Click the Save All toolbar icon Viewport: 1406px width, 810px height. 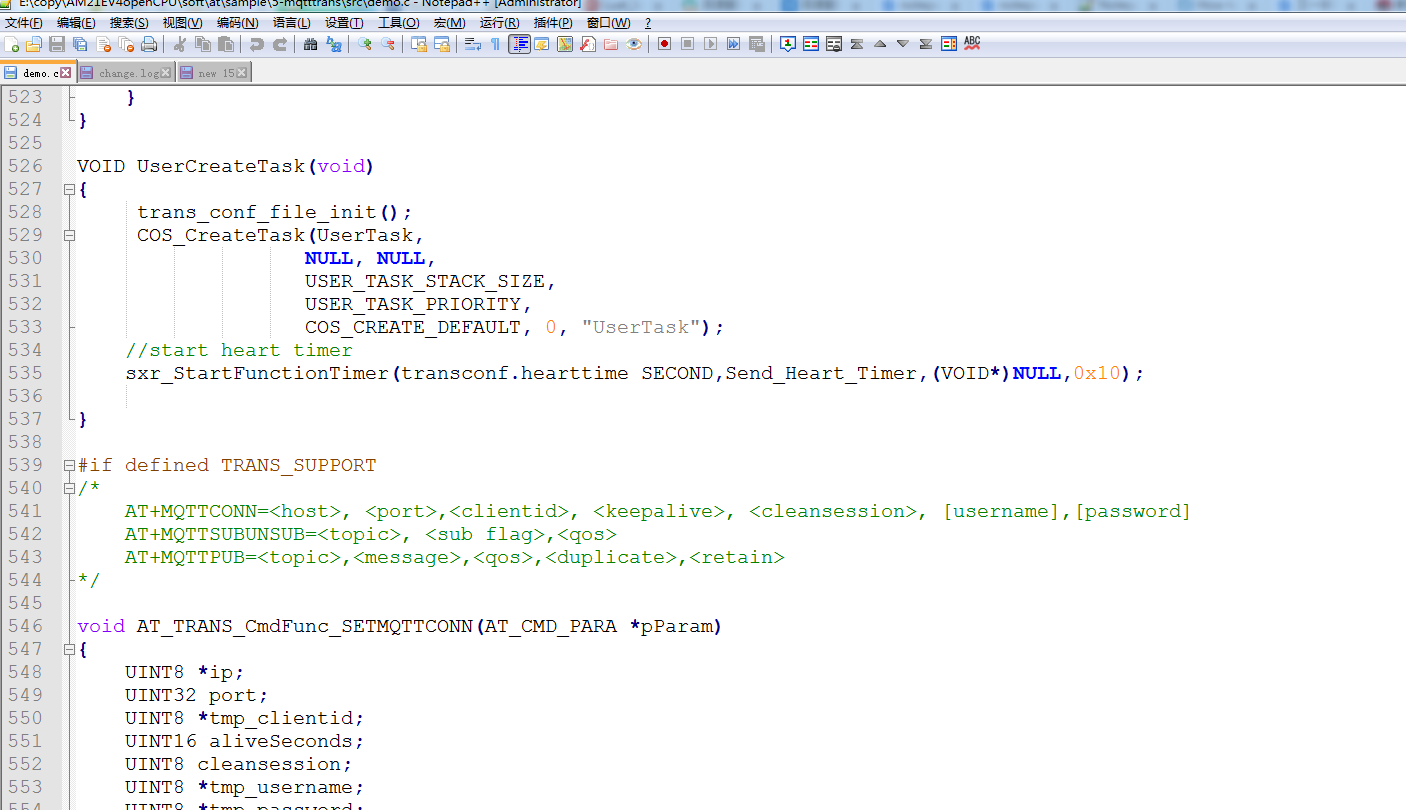click(80, 44)
